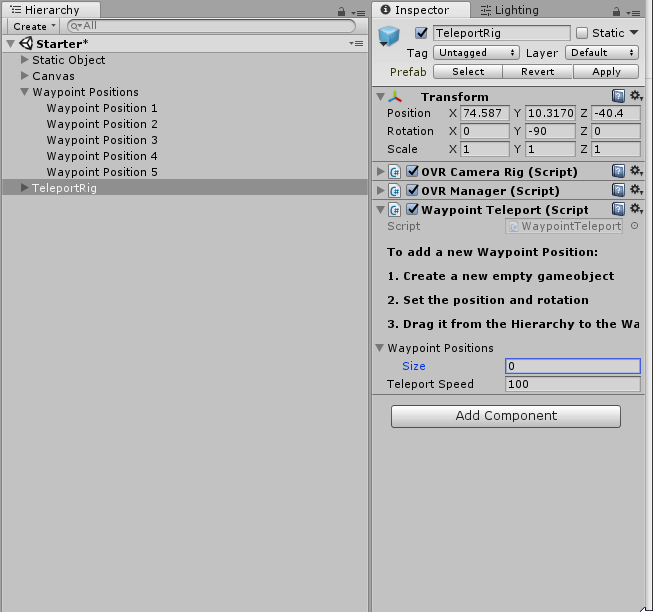Click the Add Component button
Image resolution: width=653 pixels, height=612 pixels.
click(505, 416)
